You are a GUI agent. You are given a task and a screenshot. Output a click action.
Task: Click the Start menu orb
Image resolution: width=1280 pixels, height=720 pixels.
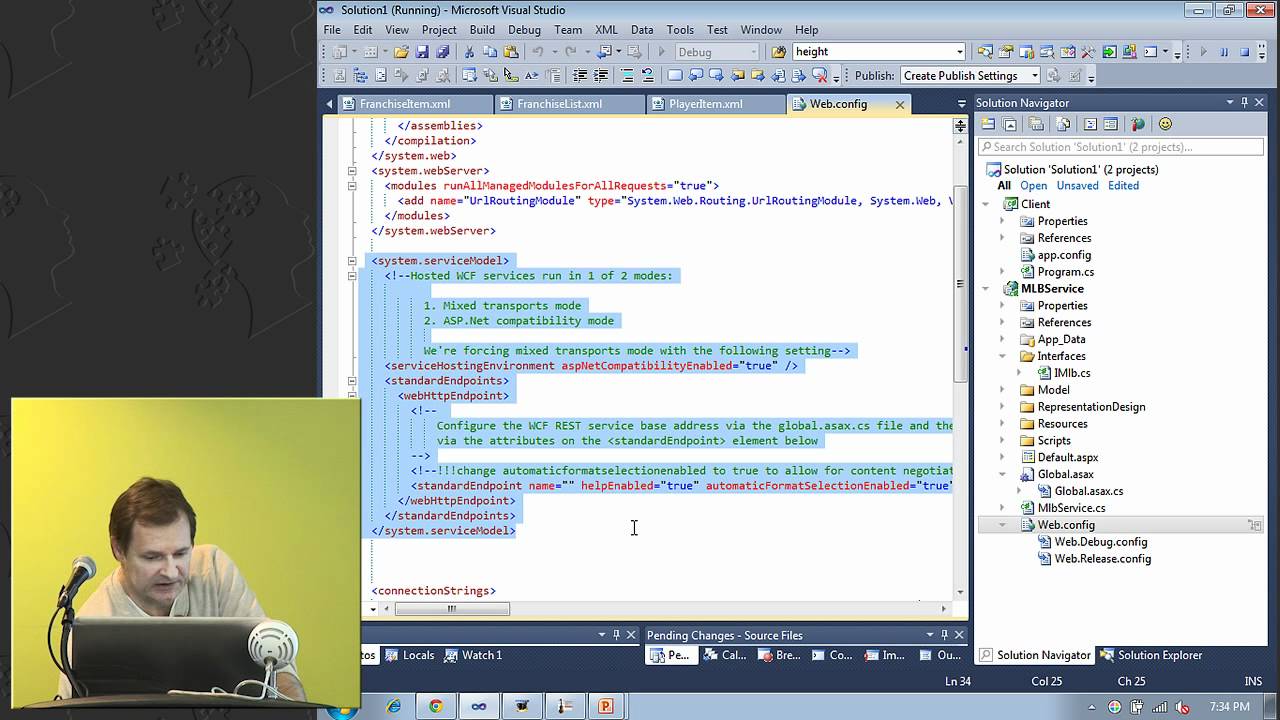click(343, 711)
